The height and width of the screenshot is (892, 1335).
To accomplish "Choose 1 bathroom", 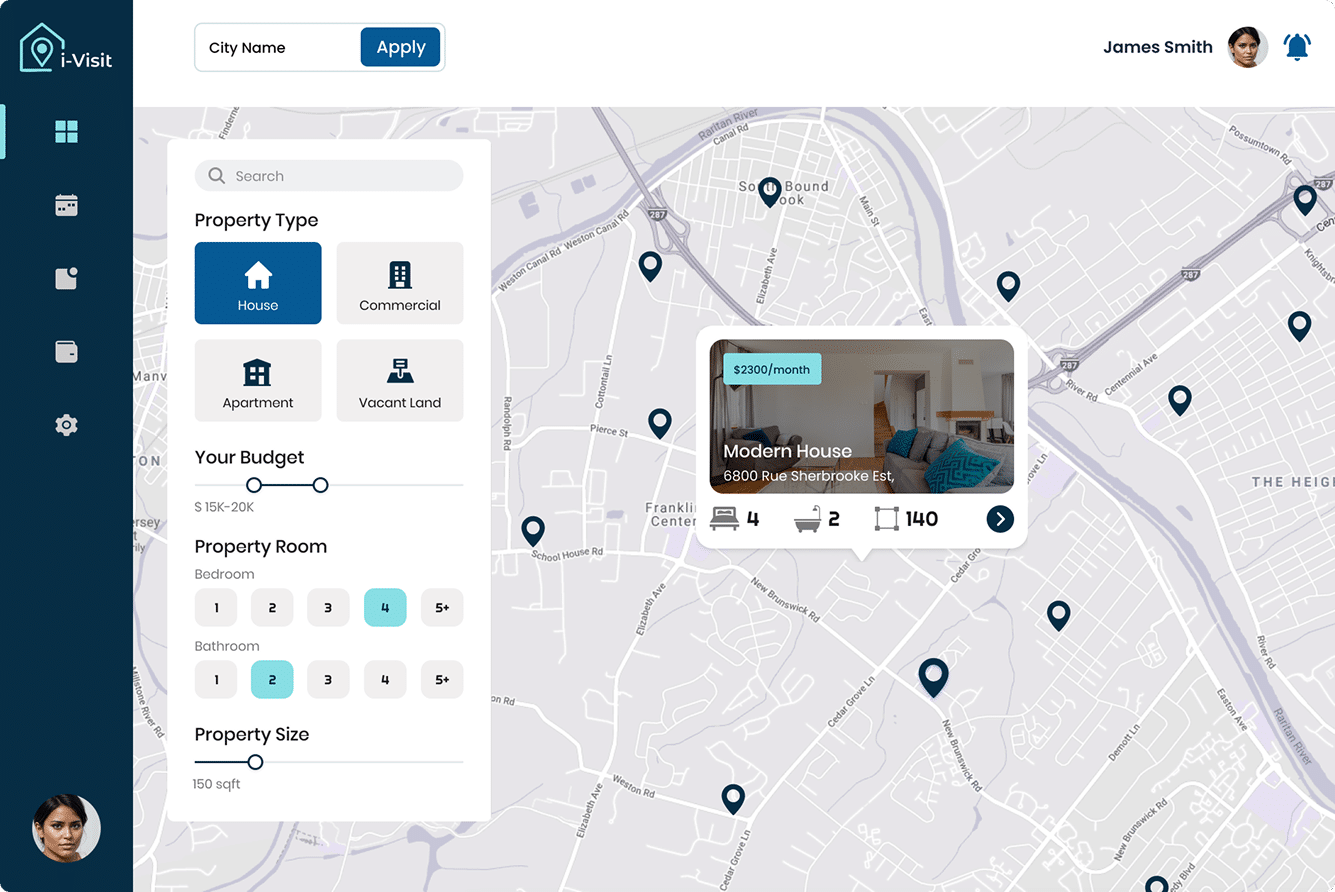I will point(216,680).
